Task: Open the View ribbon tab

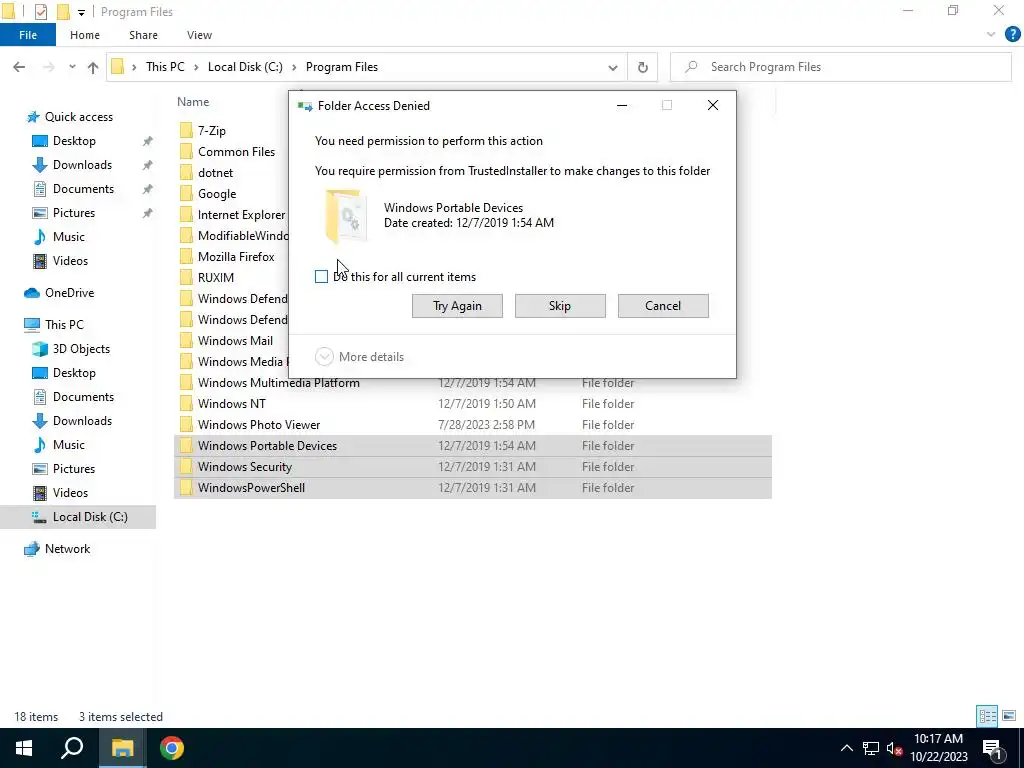Action: [199, 35]
